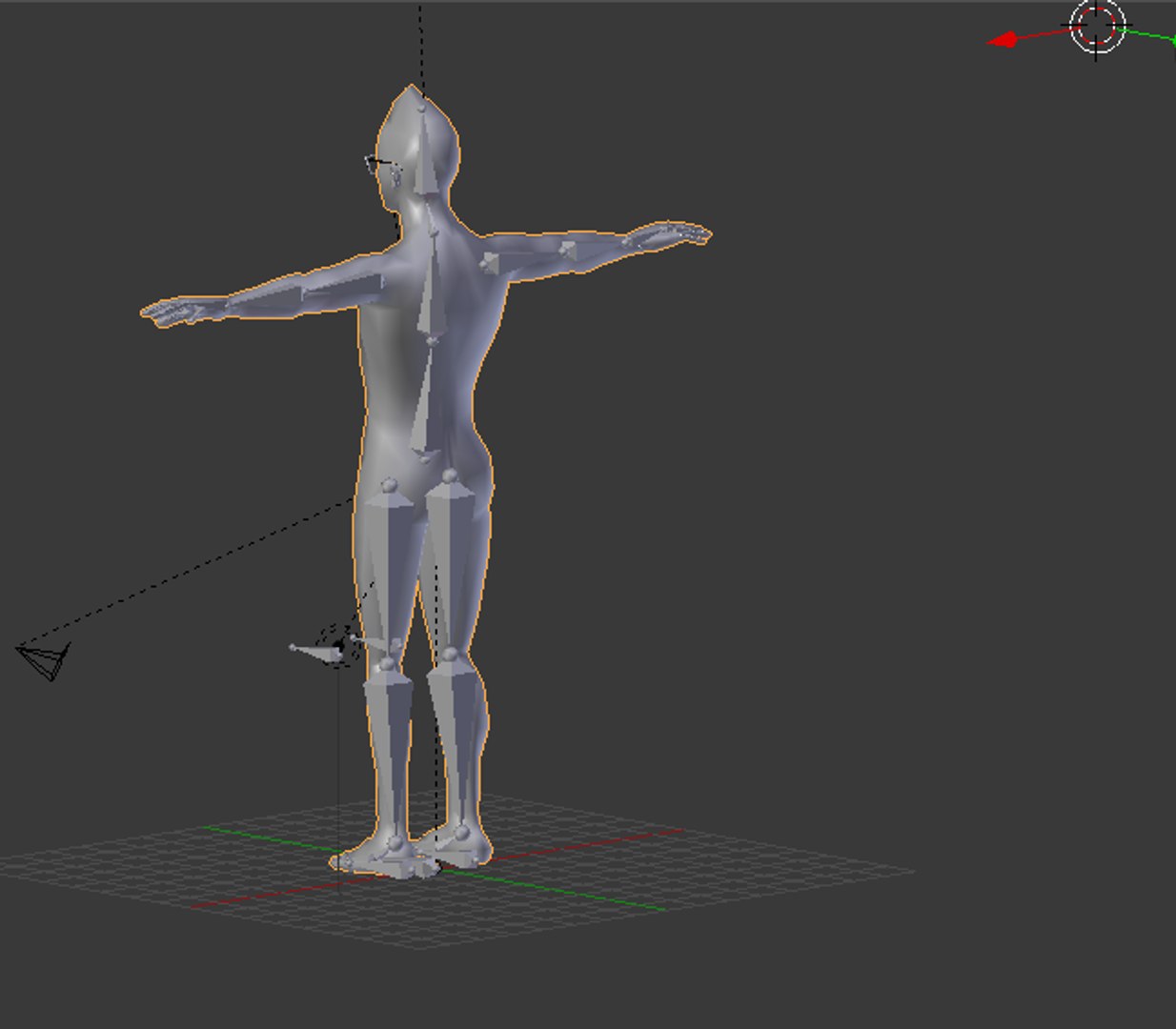Select the right shoulder bone joint

coord(490,261)
